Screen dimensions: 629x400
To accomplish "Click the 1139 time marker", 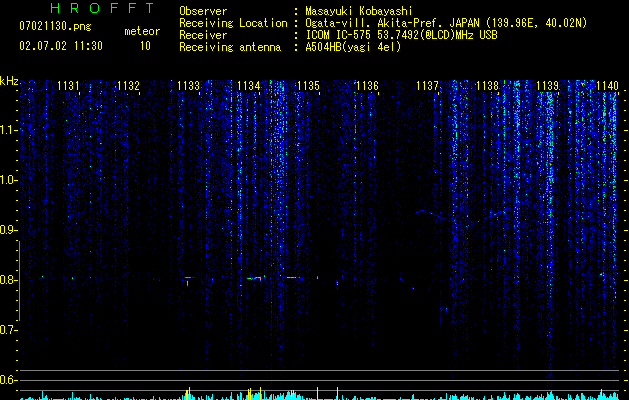I will pos(548,85).
